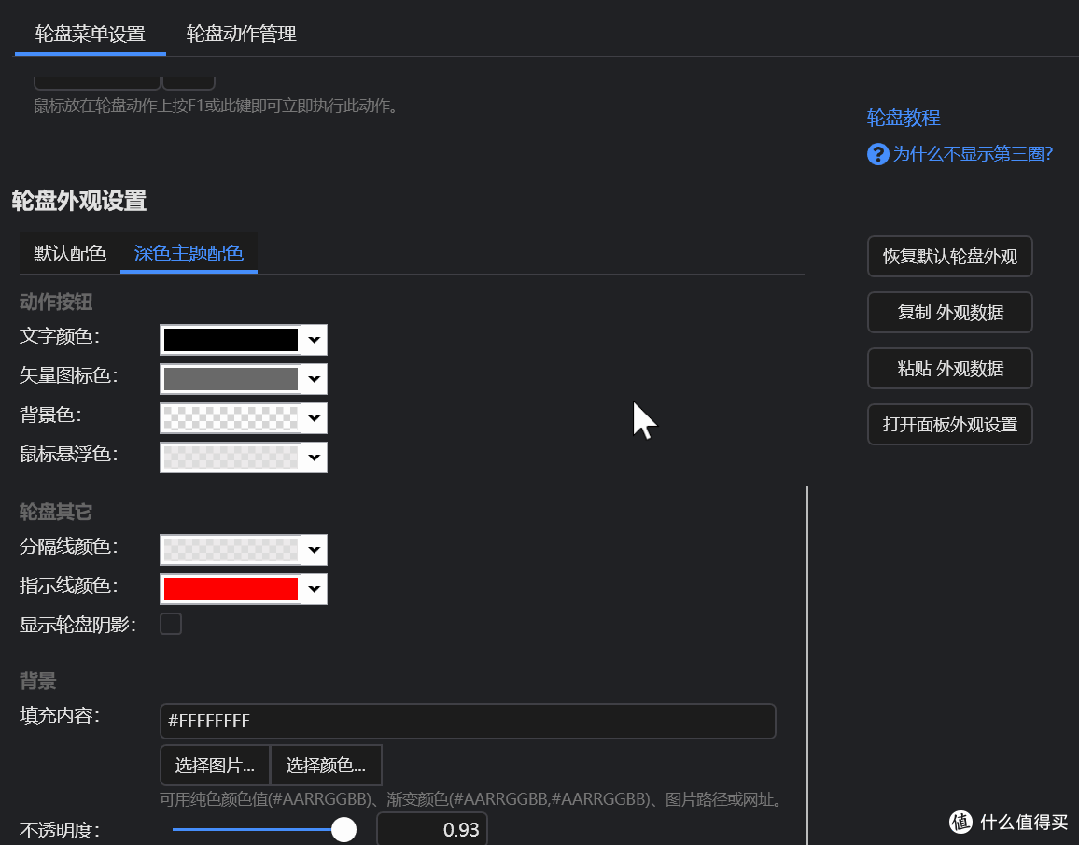Open the 为什么不显示第三圈? help link

pos(972,153)
